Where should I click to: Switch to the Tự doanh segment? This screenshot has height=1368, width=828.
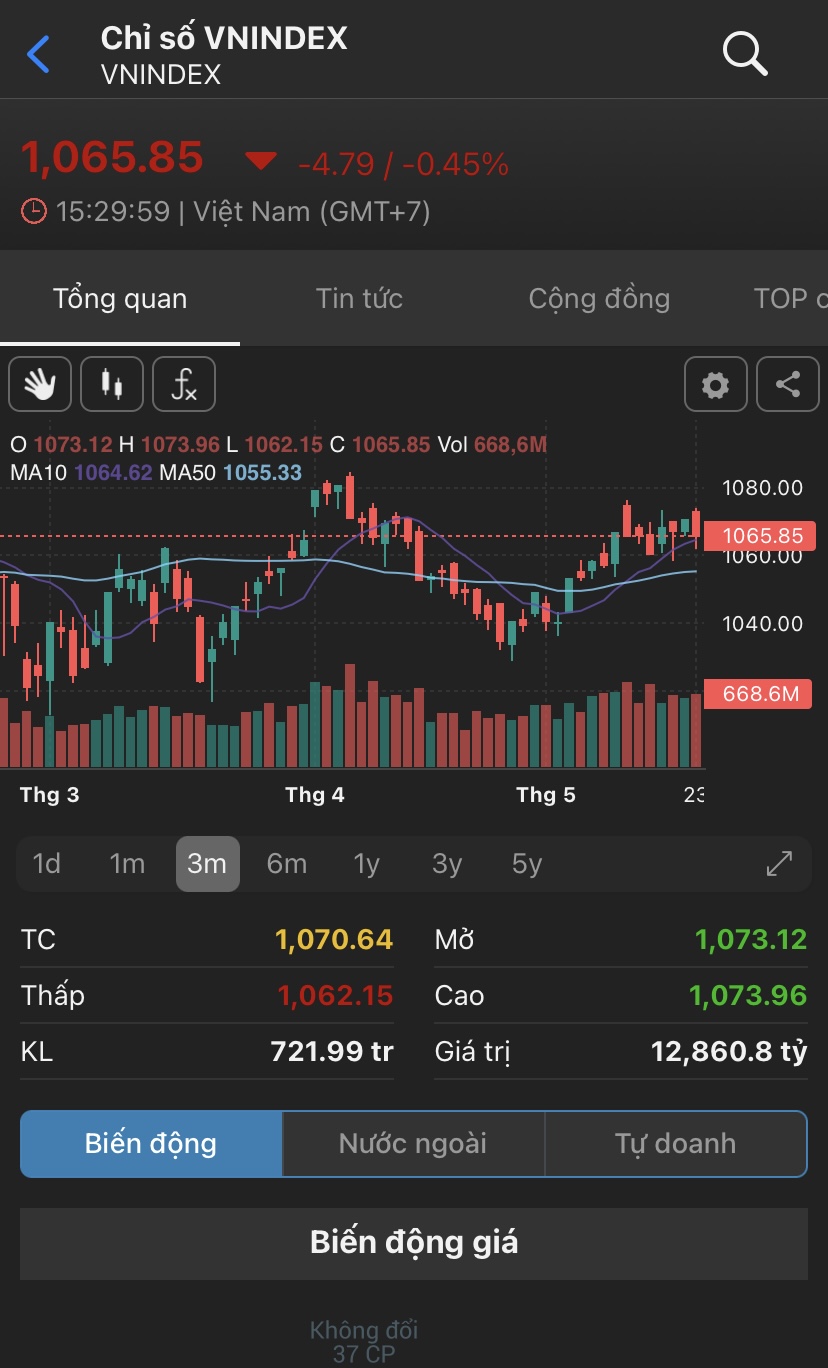pyautogui.click(x=675, y=1143)
